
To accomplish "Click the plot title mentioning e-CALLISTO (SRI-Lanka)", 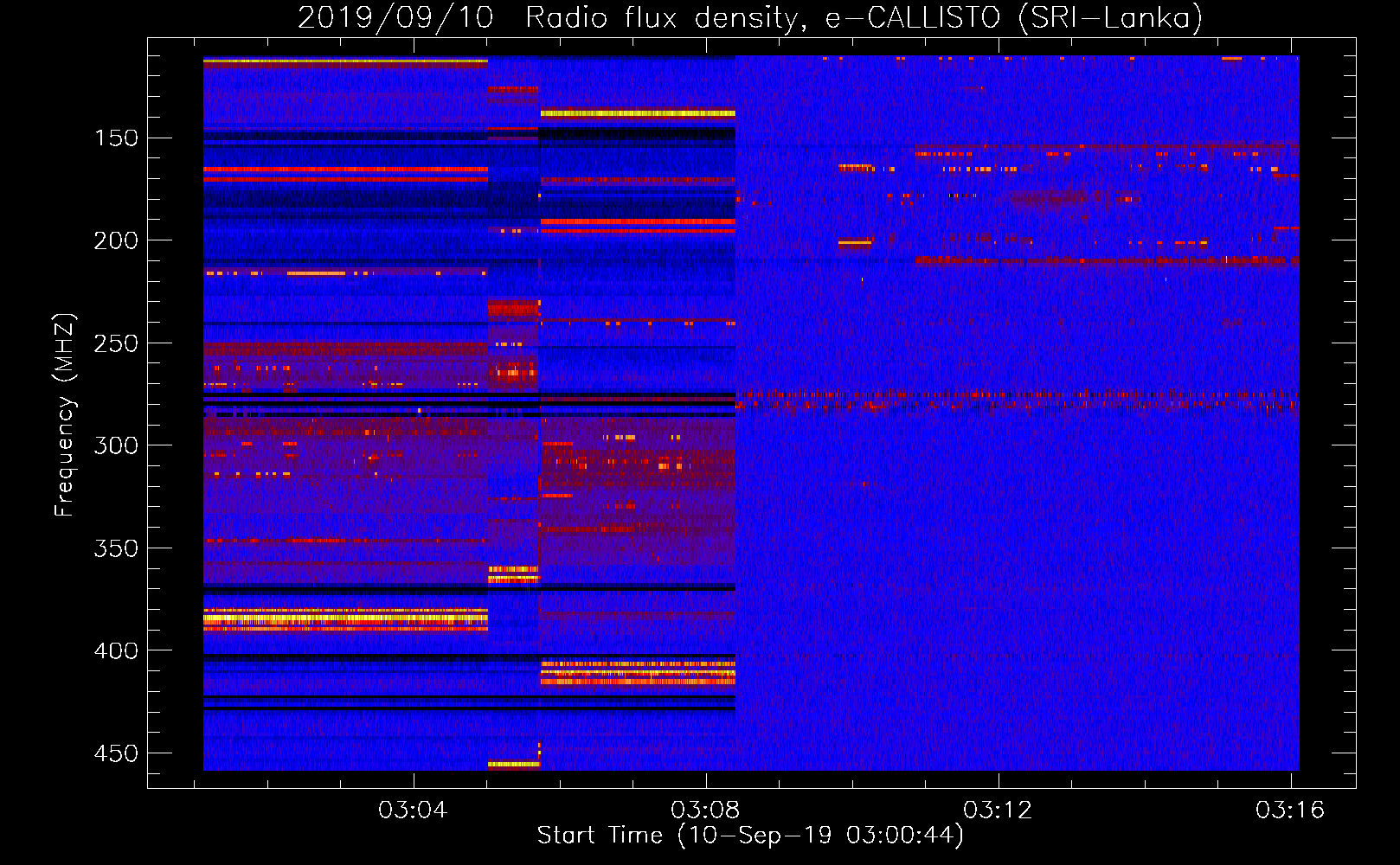I will (750, 17).
